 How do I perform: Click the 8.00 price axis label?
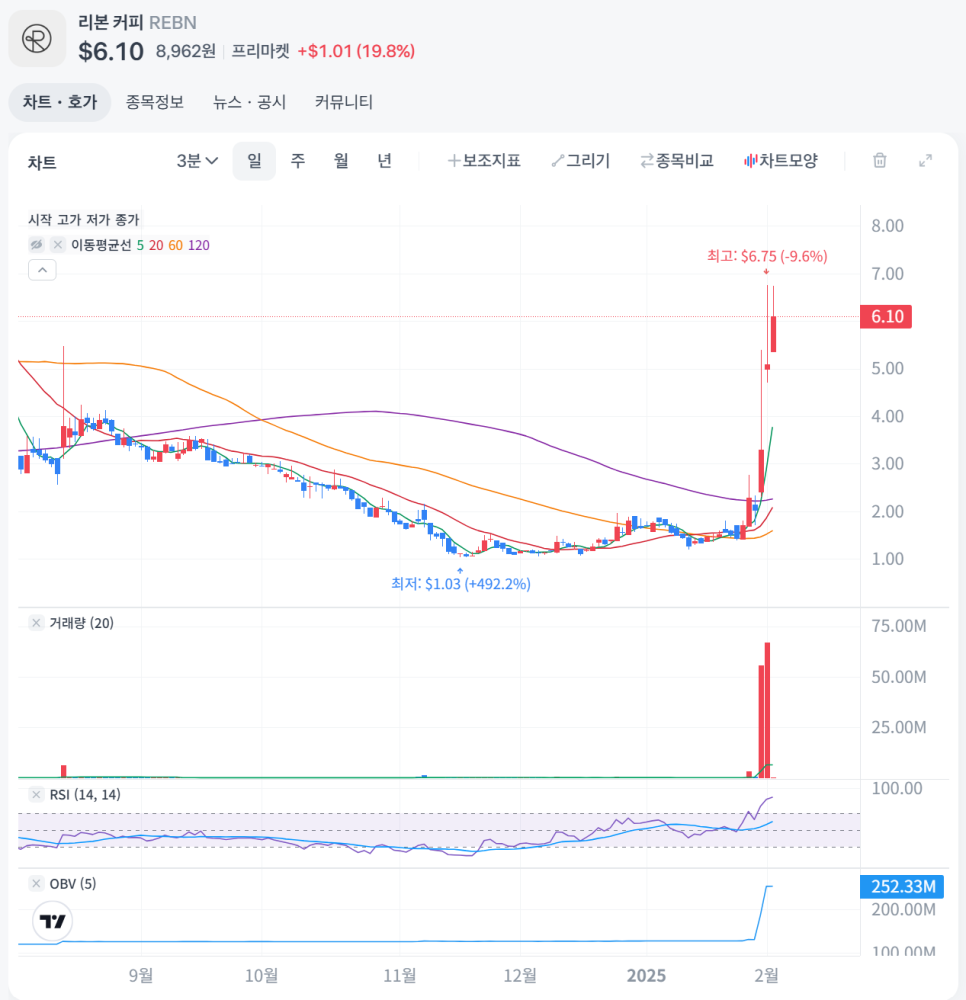[888, 226]
